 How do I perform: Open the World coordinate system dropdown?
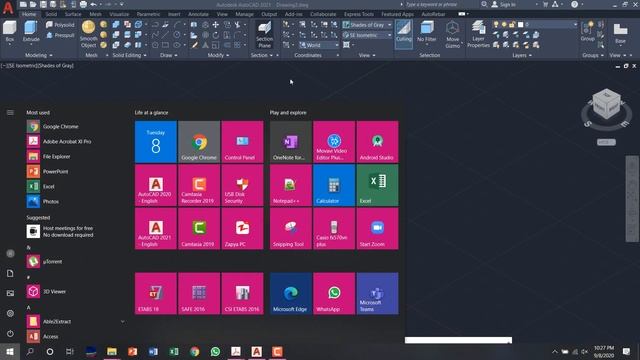[319, 45]
